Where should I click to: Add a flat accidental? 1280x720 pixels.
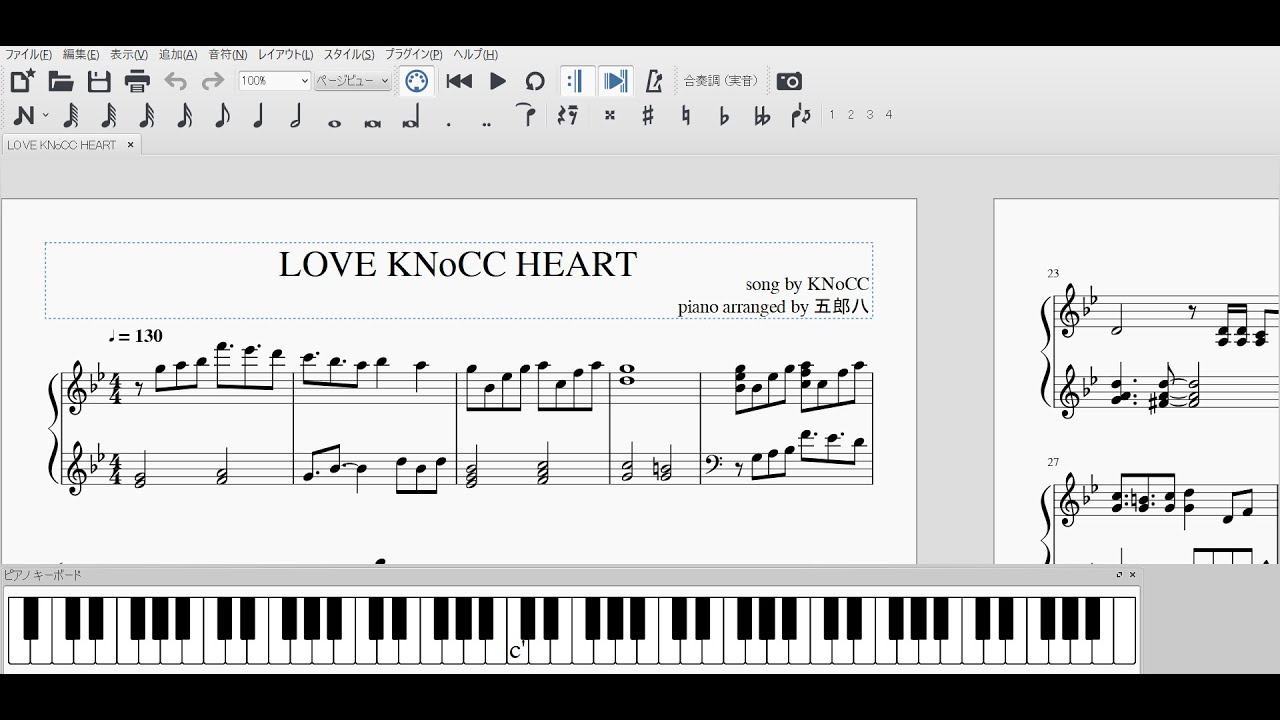coord(724,115)
